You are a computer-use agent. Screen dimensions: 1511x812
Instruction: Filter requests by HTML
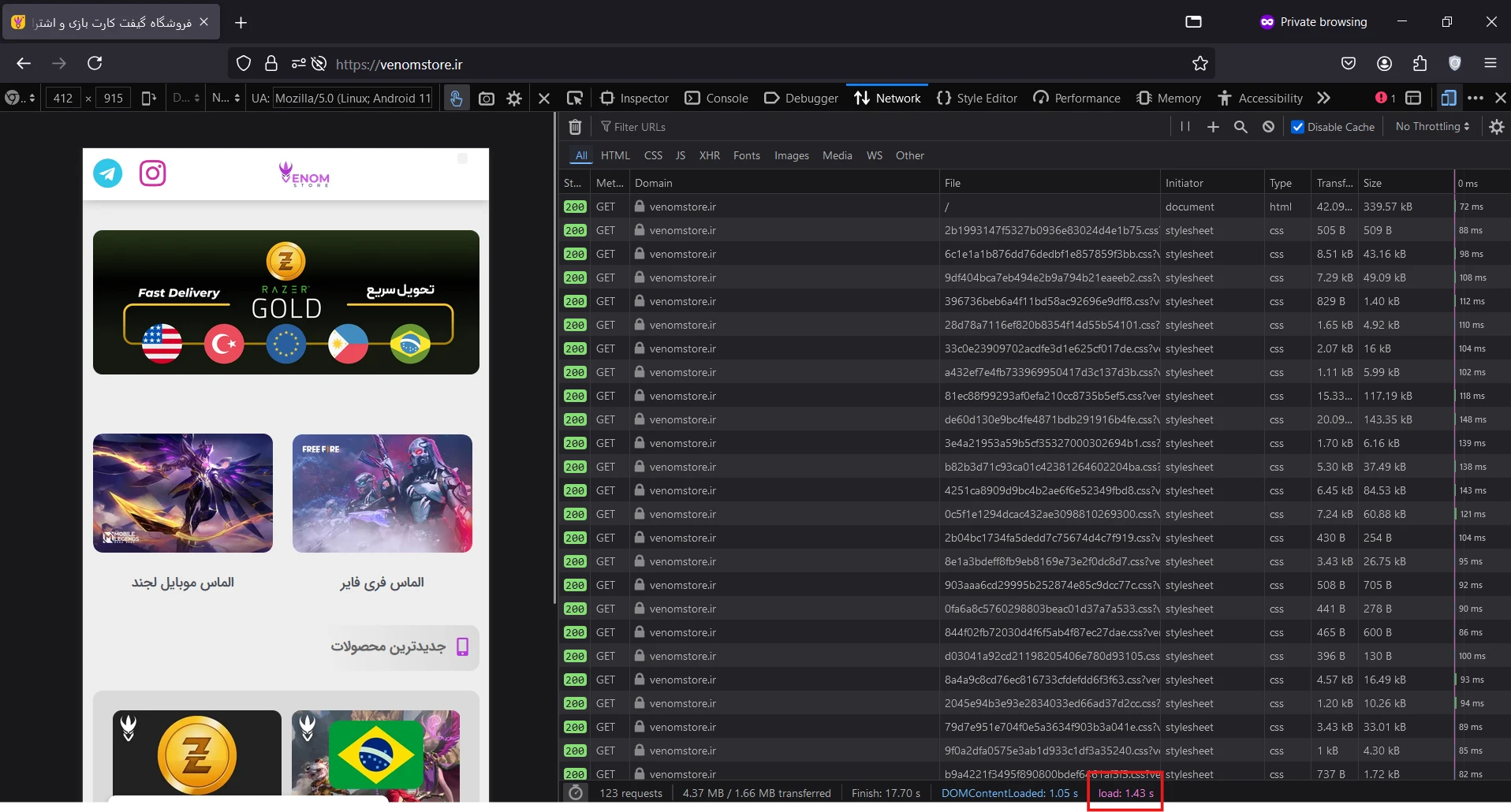[x=615, y=155]
